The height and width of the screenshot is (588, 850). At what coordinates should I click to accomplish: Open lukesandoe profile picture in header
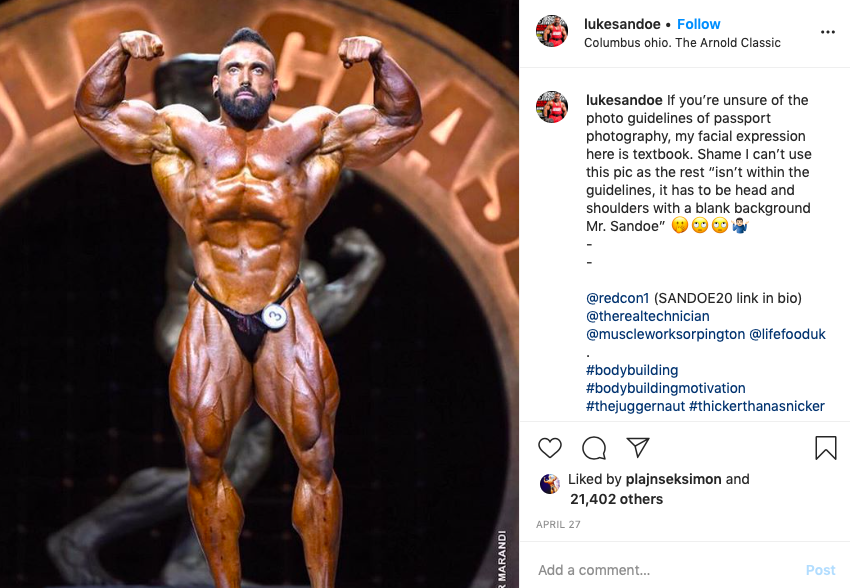pyautogui.click(x=552, y=31)
